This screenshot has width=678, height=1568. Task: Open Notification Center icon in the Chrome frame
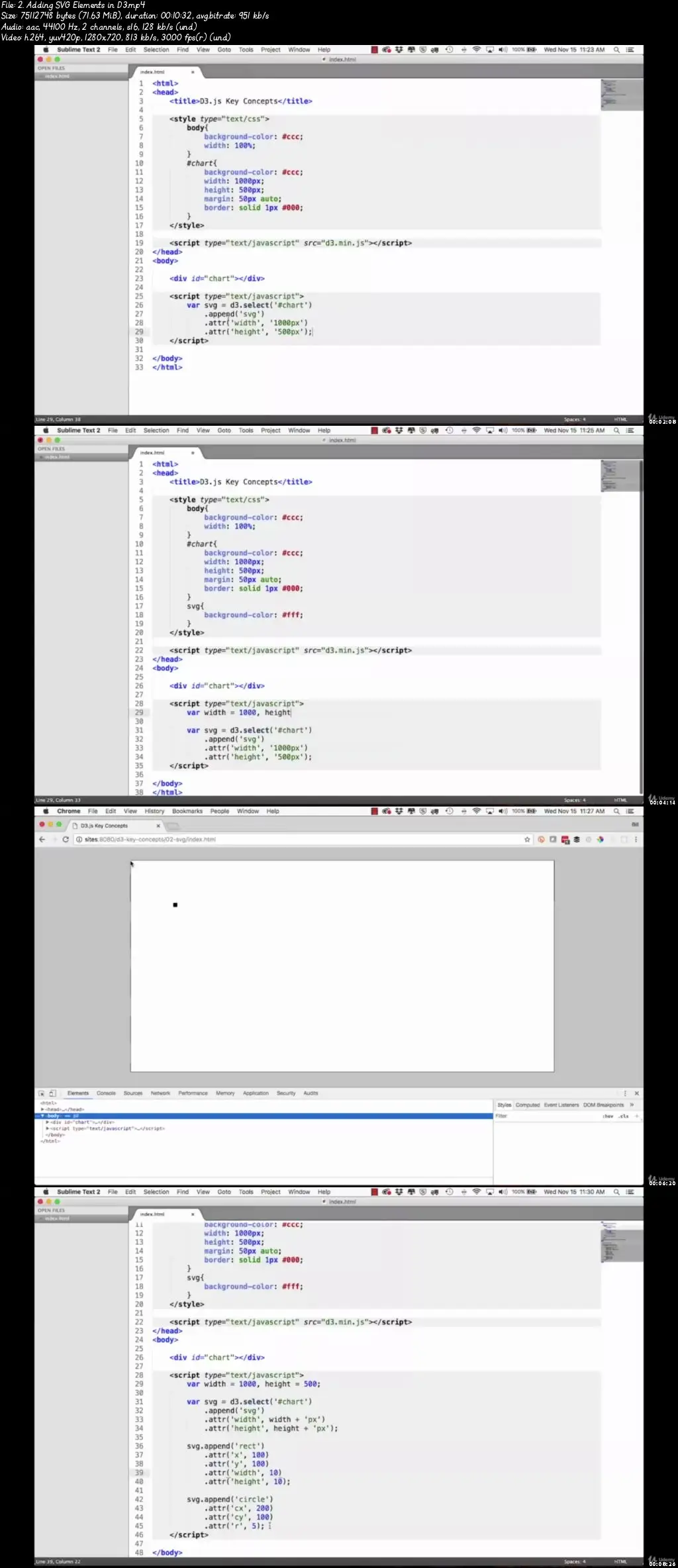(x=630, y=811)
